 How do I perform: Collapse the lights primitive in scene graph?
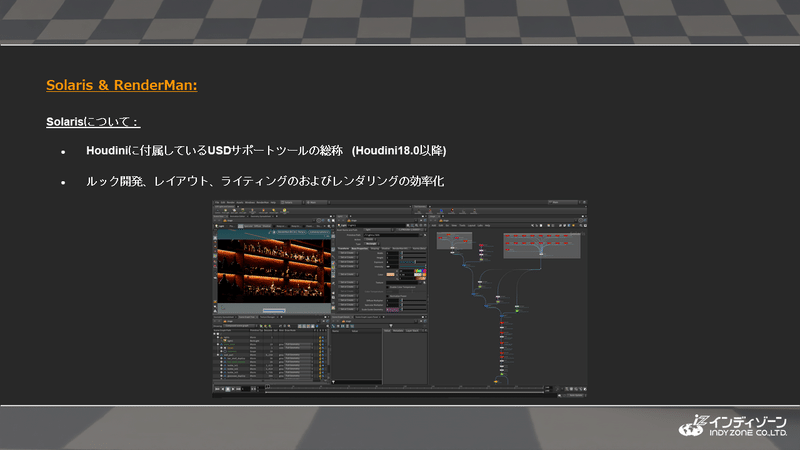(x=218, y=337)
